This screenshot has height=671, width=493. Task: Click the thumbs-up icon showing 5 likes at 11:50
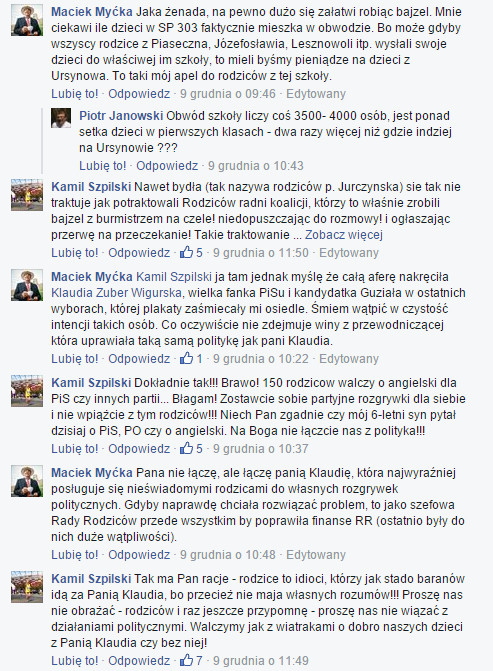click(186, 252)
